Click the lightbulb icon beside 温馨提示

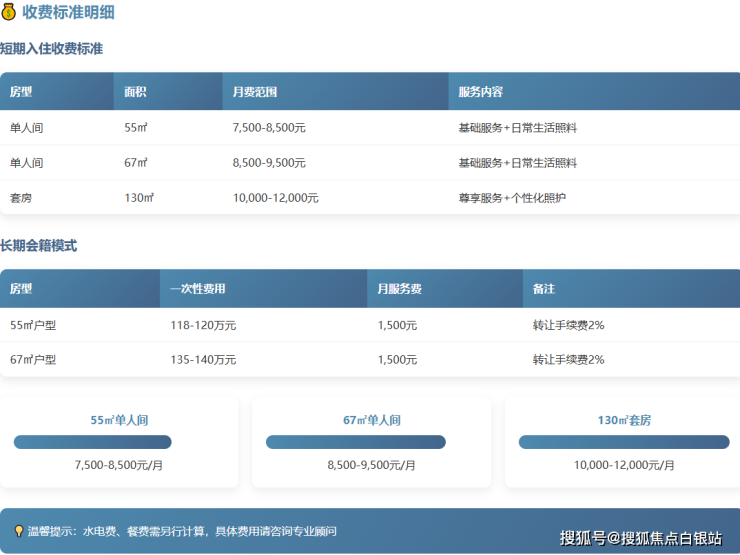pos(18,531)
